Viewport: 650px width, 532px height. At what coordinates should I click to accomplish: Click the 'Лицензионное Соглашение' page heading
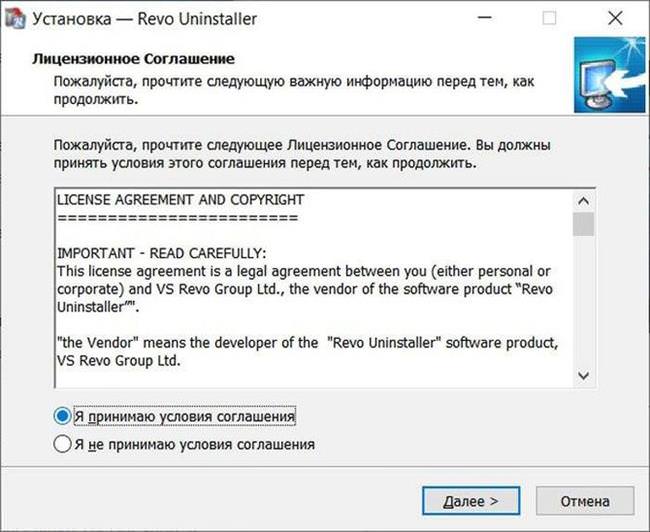click(x=133, y=58)
